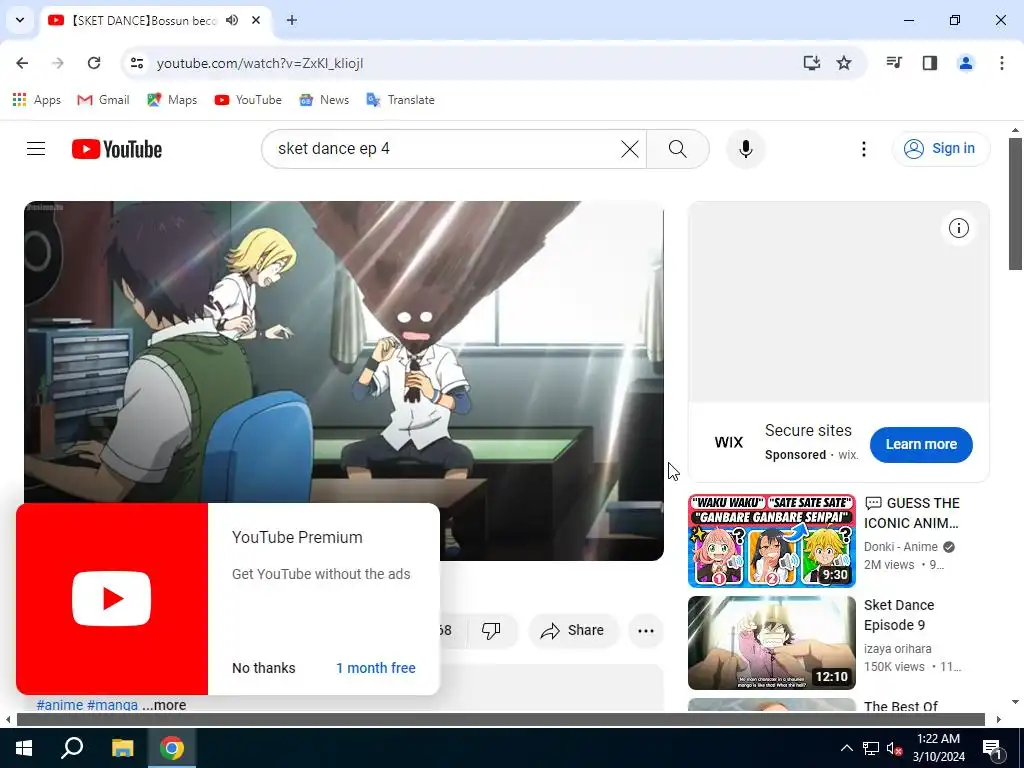Play the Sket Dance Episode 9 thumbnail
The width and height of the screenshot is (1024, 768).
(771, 643)
